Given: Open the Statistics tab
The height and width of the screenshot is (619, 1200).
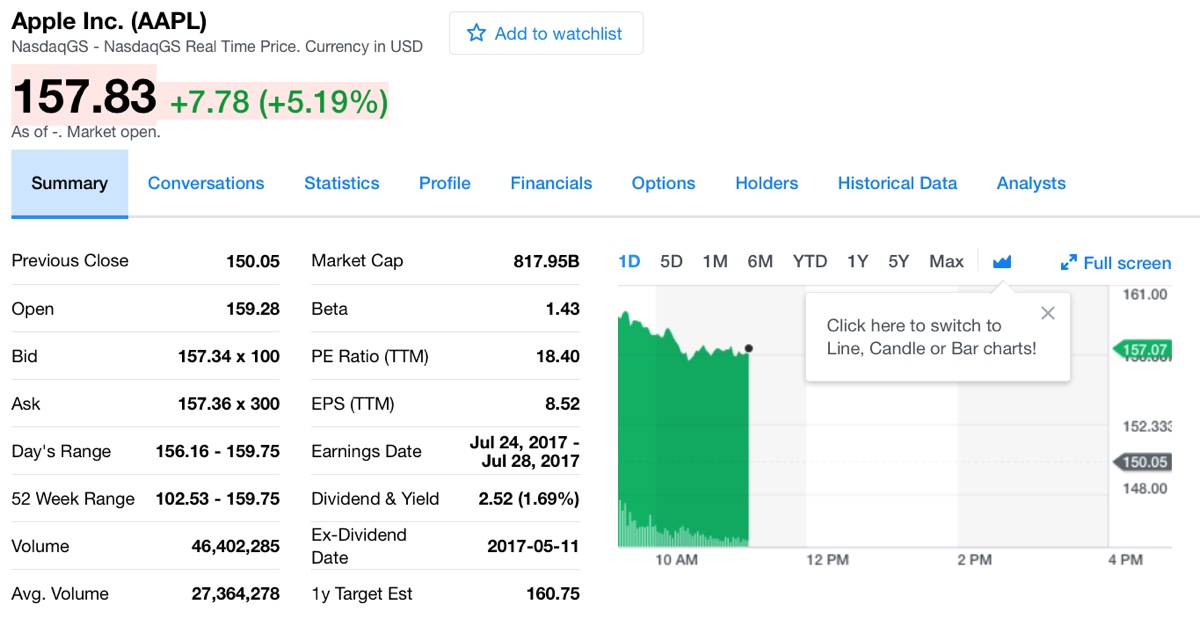Looking at the screenshot, I should coord(342,183).
